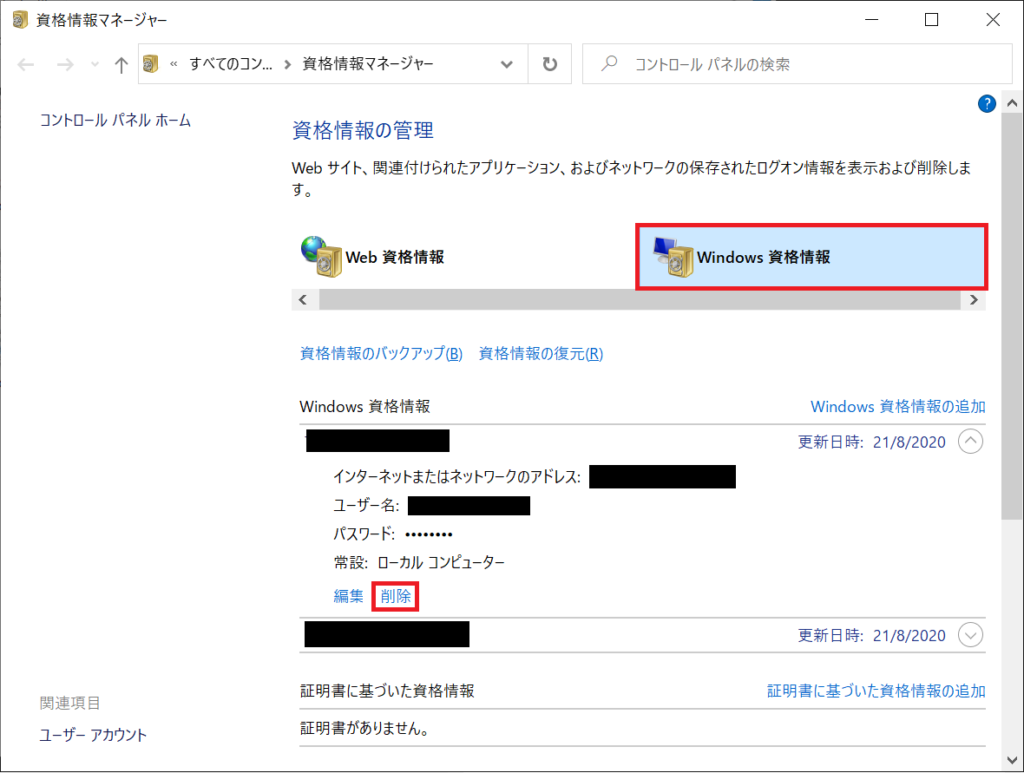
Task: Click the search magnifier icon
Action: coord(609,63)
